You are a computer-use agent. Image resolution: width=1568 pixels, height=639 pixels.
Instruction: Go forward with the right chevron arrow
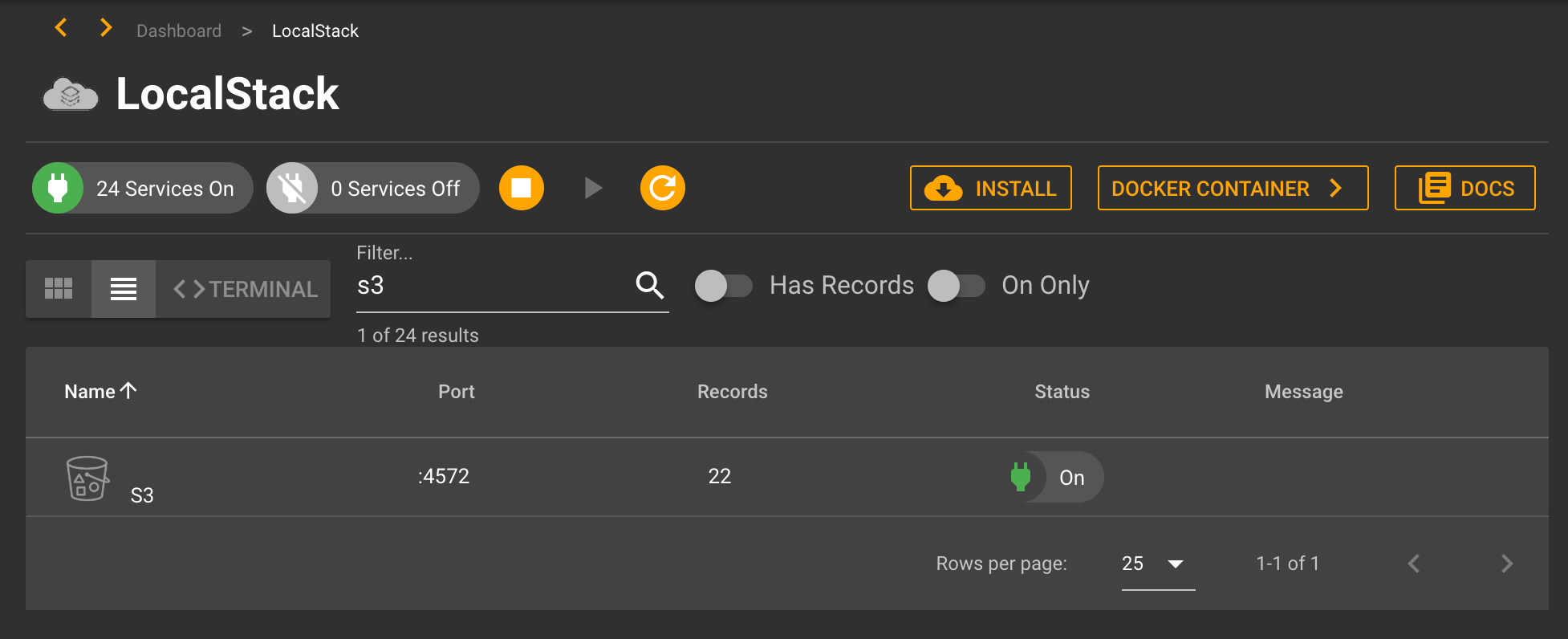[x=105, y=28]
